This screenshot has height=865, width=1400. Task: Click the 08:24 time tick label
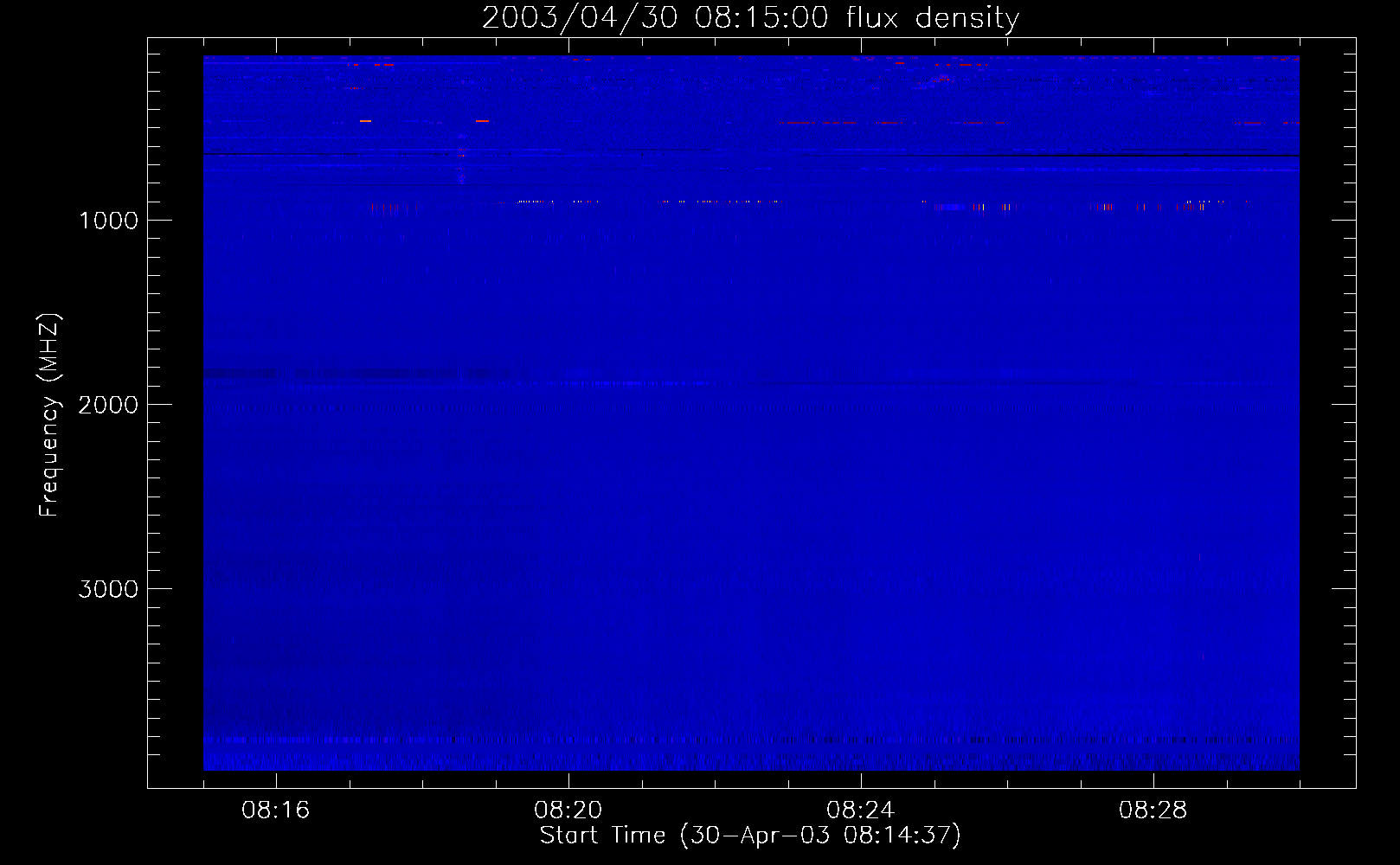tap(861, 810)
